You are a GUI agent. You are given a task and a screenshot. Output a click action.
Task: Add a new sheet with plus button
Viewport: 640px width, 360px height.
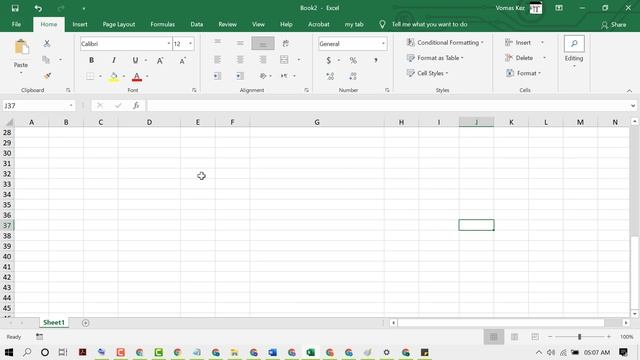[85, 323]
